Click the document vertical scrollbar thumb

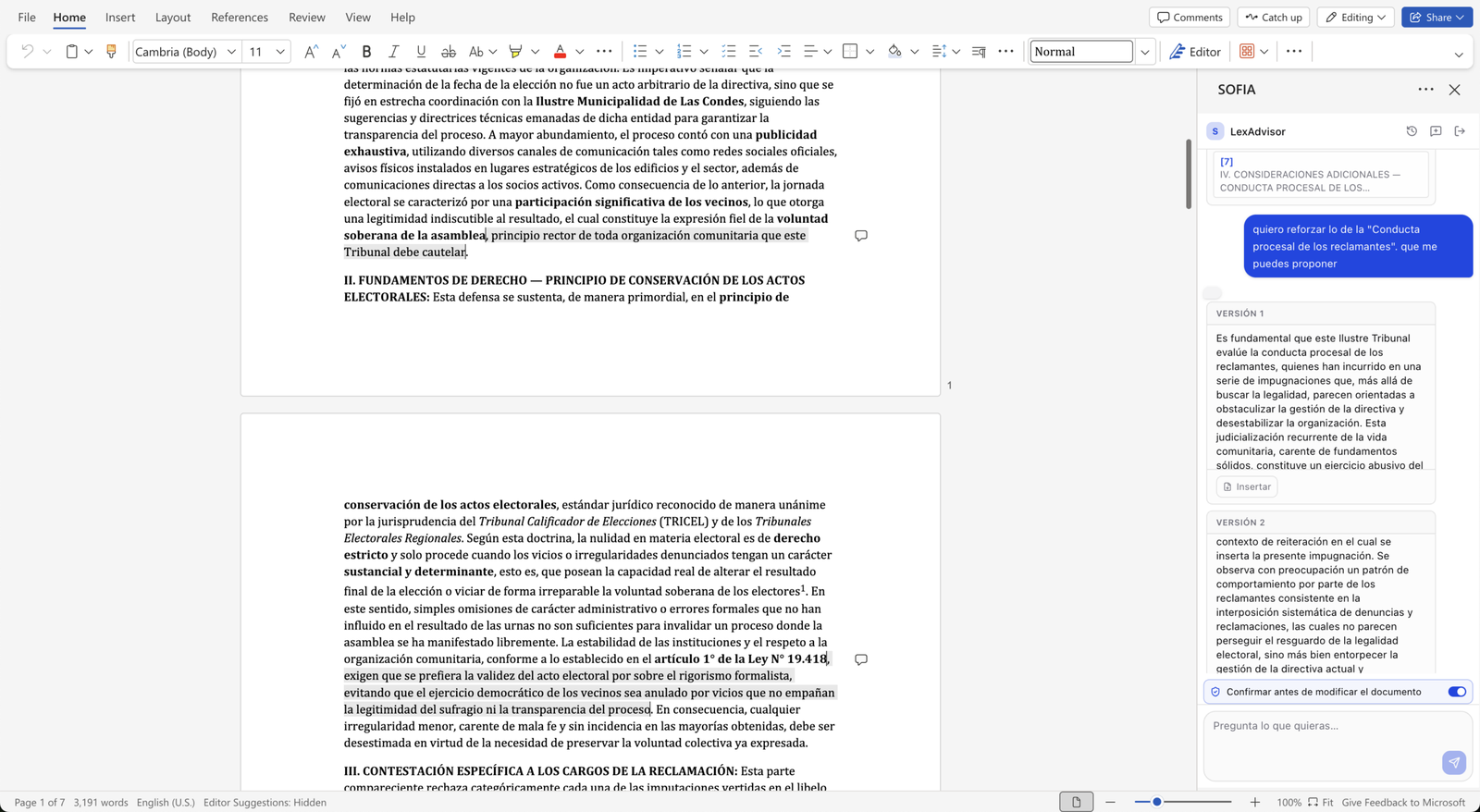click(1189, 174)
